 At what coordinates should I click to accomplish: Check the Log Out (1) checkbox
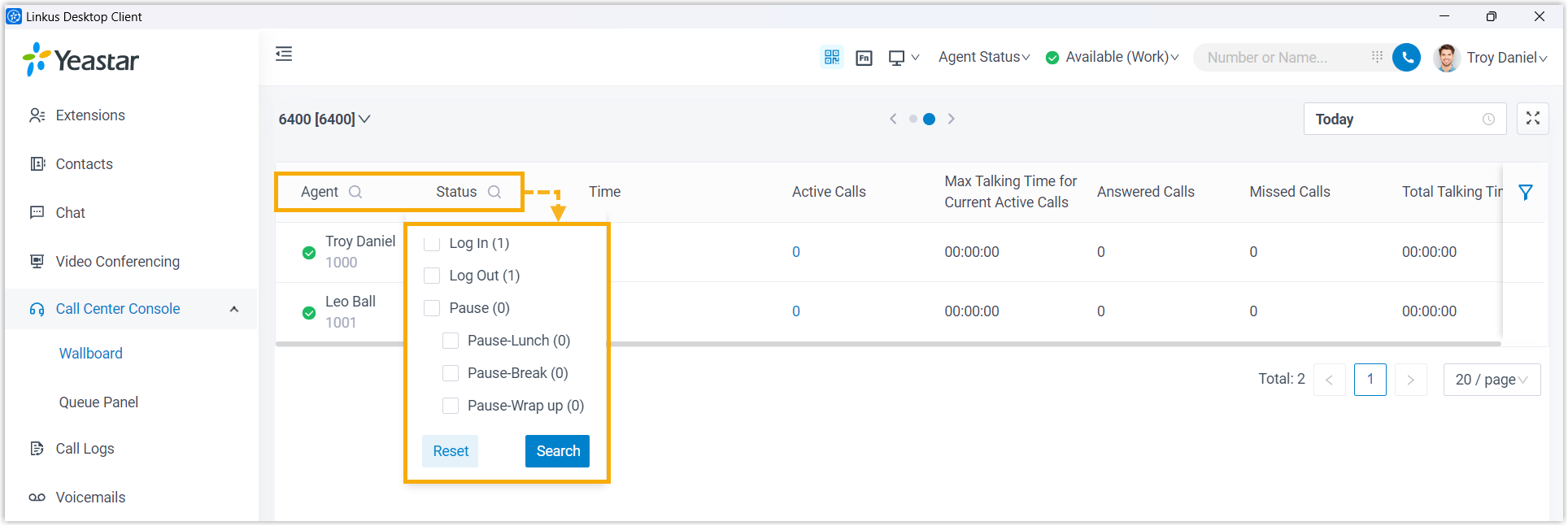click(x=432, y=276)
